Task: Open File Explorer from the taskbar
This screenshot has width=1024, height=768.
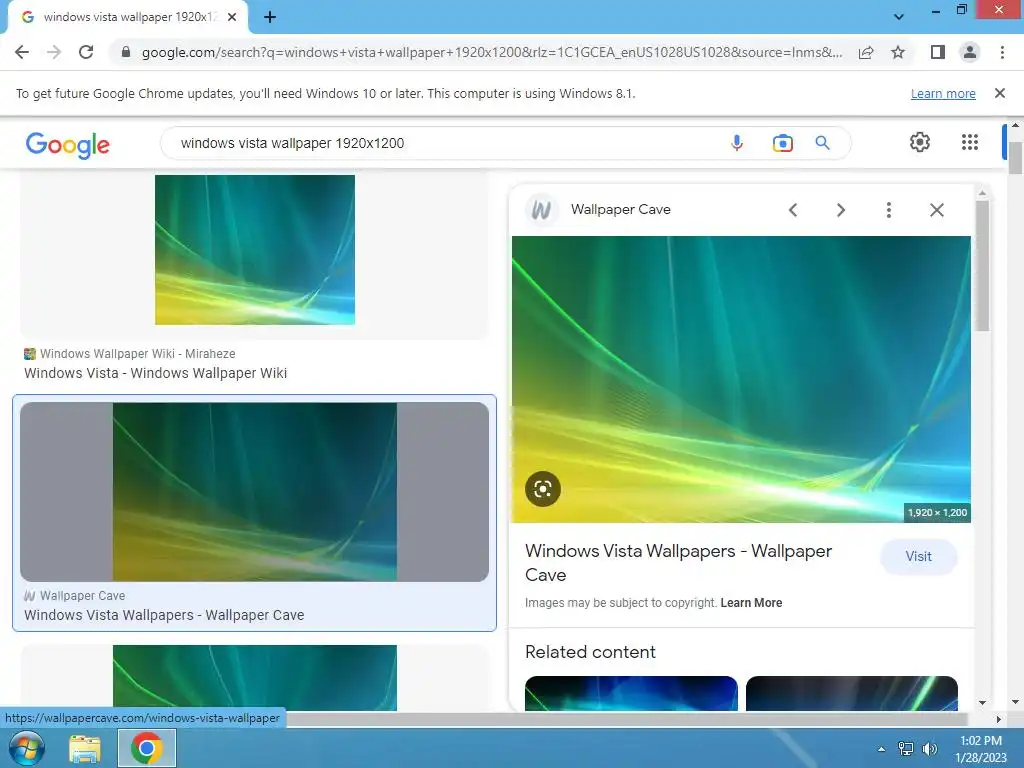Action: [85, 748]
